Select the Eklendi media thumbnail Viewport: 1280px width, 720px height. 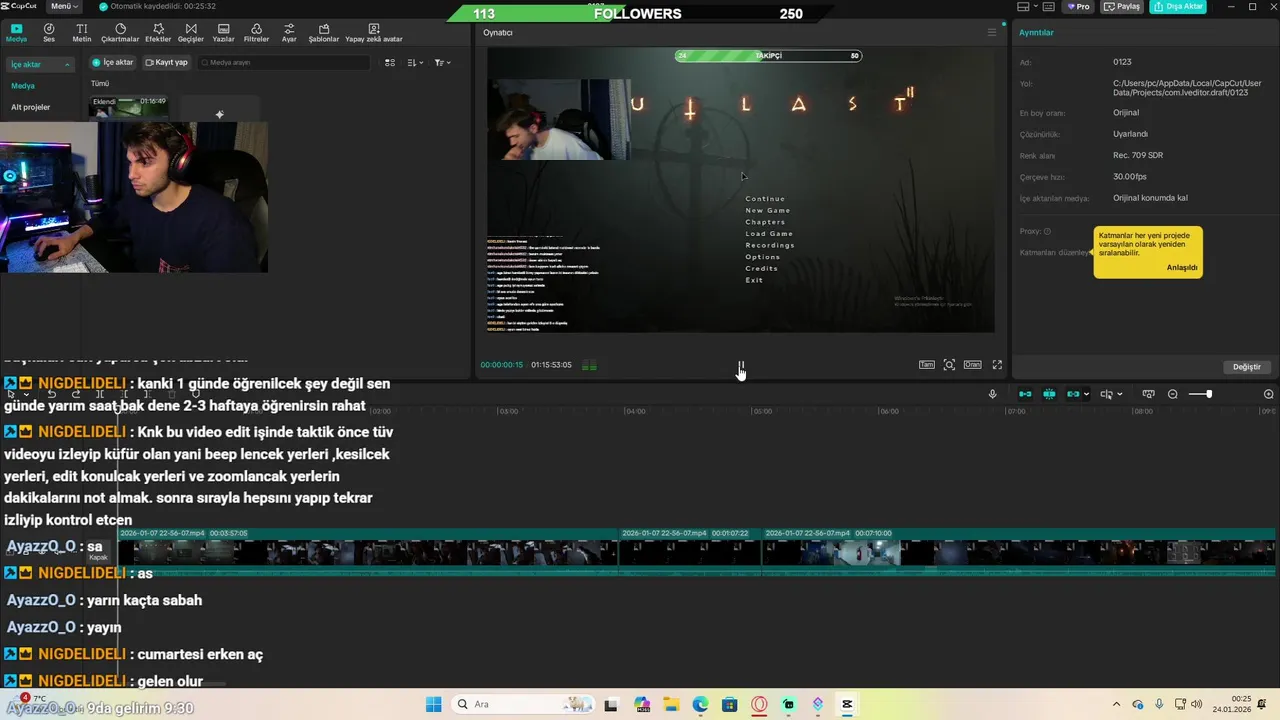128,107
